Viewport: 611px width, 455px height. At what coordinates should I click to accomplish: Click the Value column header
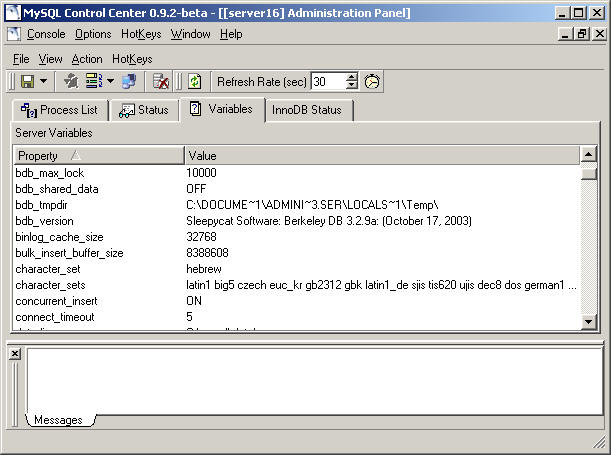click(x=380, y=155)
